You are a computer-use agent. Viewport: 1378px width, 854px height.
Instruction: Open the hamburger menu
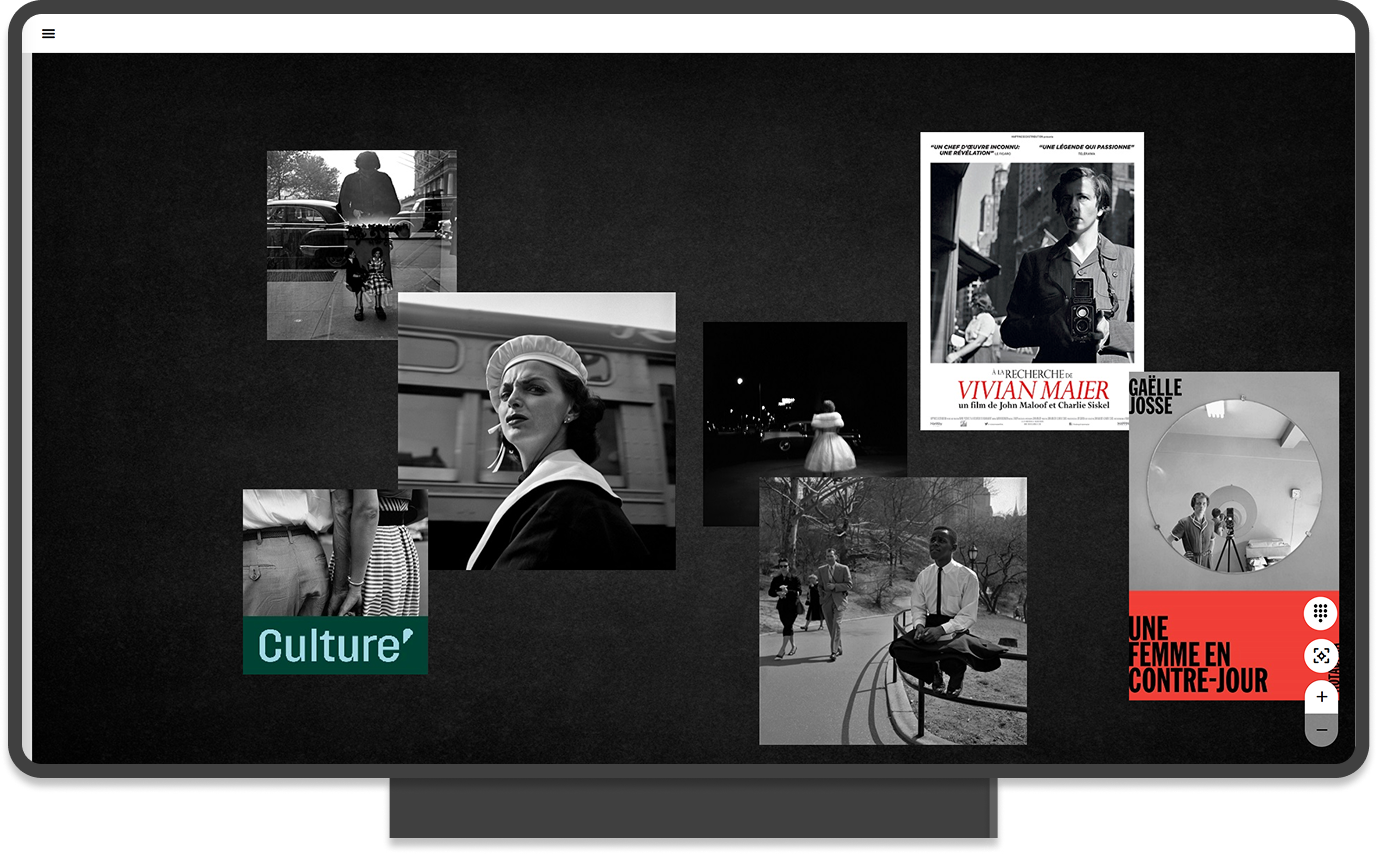point(48,33)
